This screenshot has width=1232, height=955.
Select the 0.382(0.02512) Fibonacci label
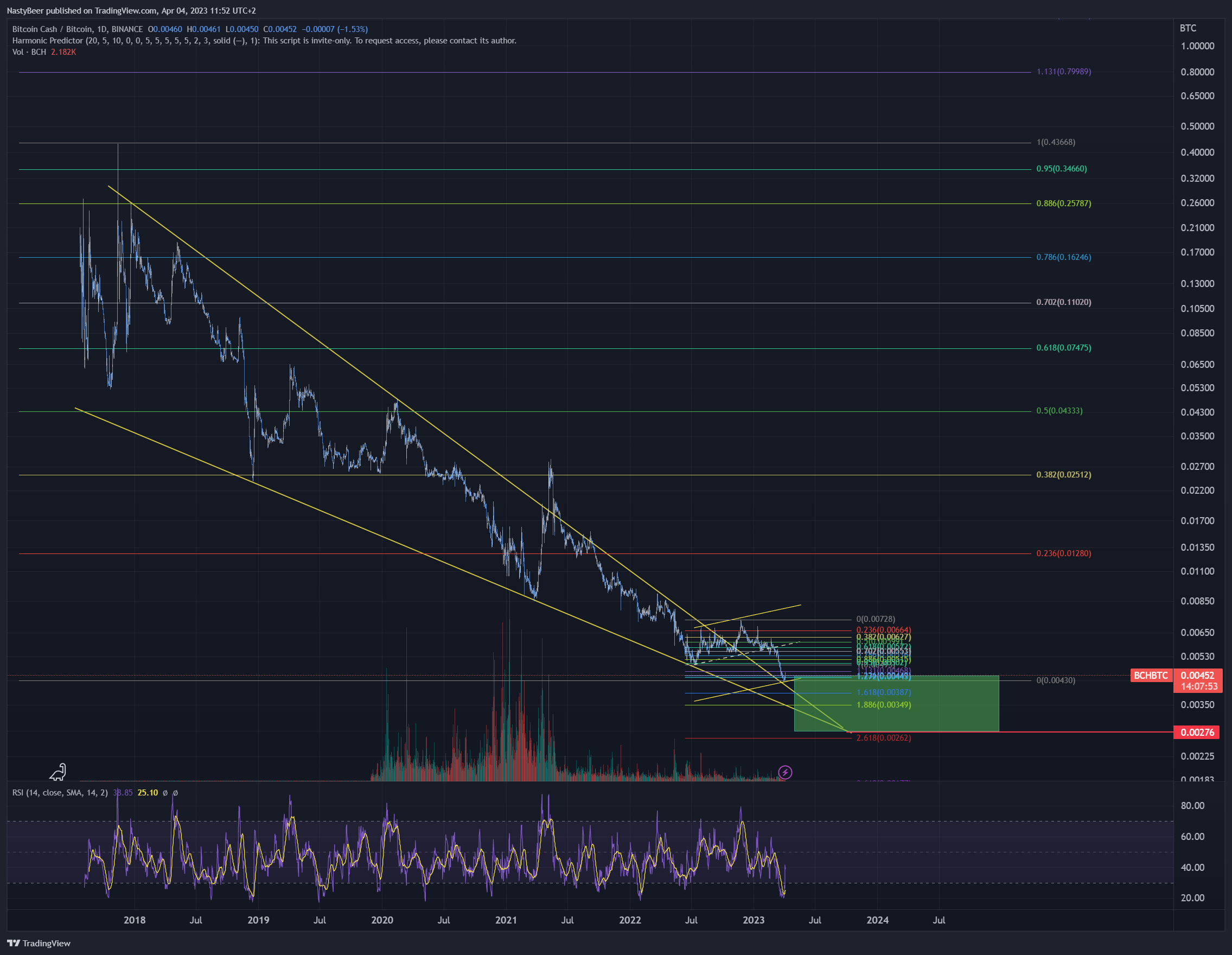pyautogui.click(x=1063, y=475)
